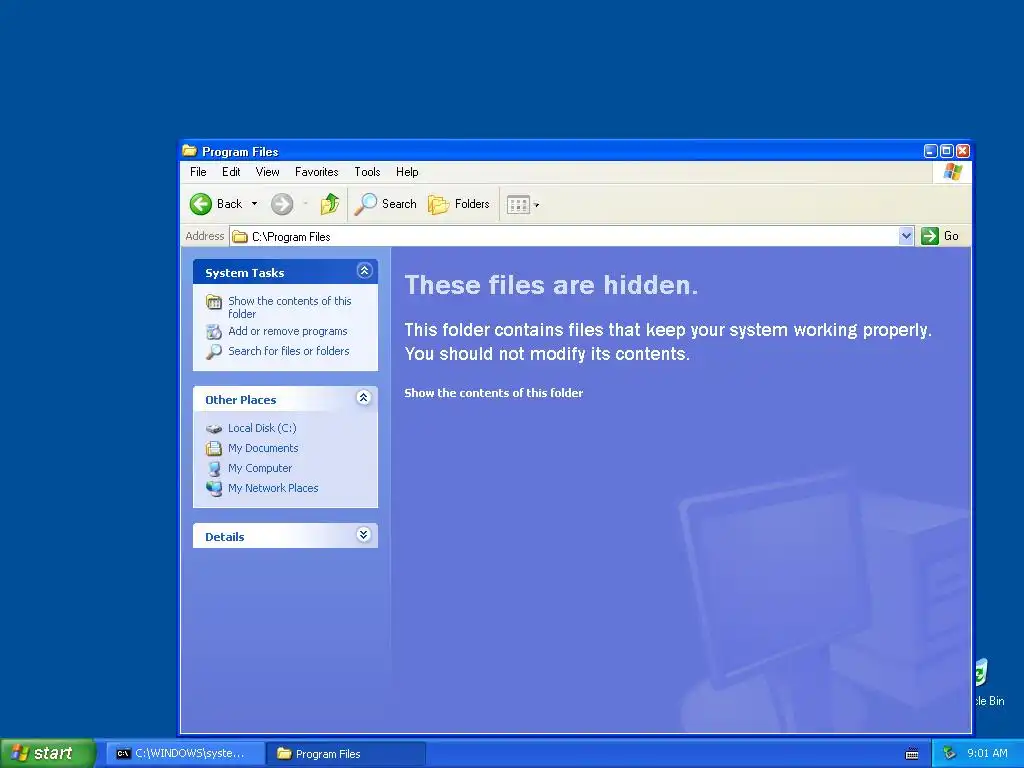Image resolution: width=1024 pixels, height=768 pixels.
Task: Click bold 'Show the contents of this folder' in main pane
Action: click(x=494, y=392)
